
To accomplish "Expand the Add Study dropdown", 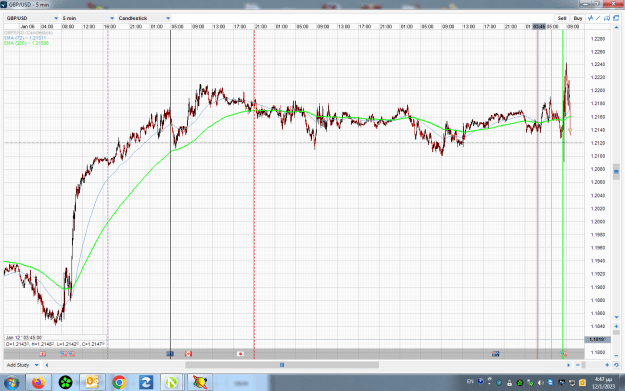I will (22, 365).
